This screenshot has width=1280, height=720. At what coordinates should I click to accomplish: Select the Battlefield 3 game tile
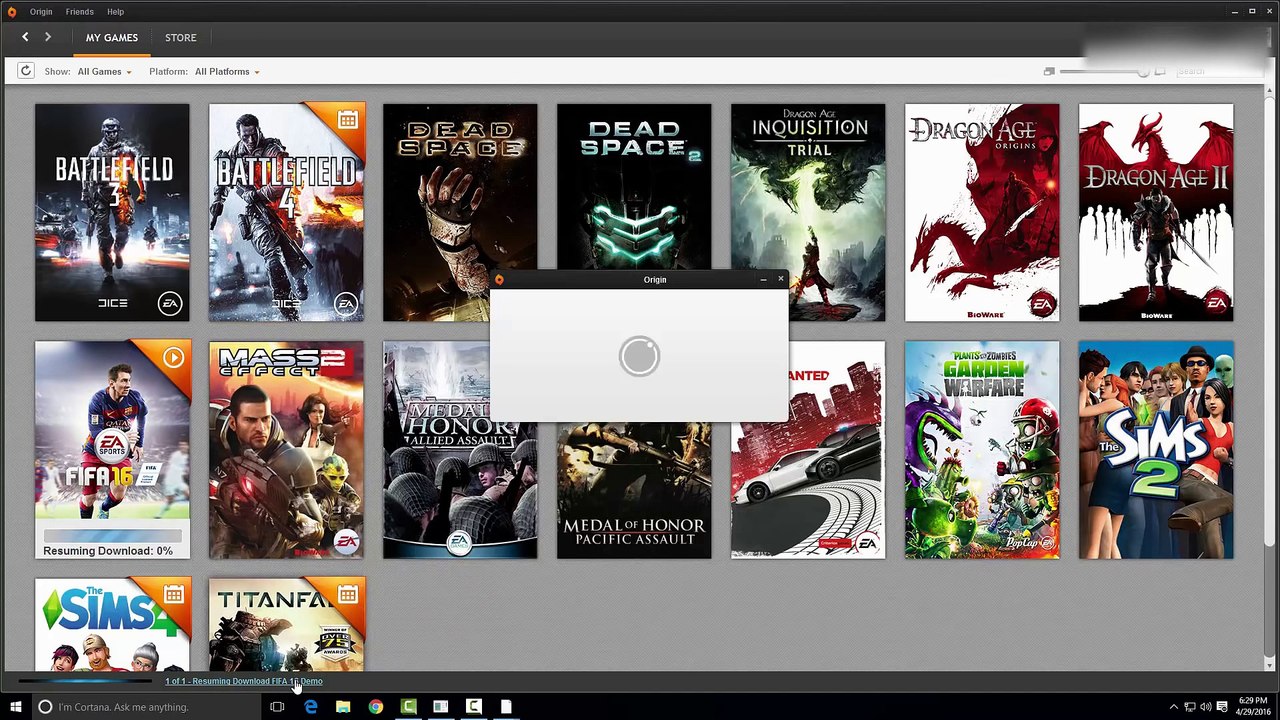click(112, 213)
